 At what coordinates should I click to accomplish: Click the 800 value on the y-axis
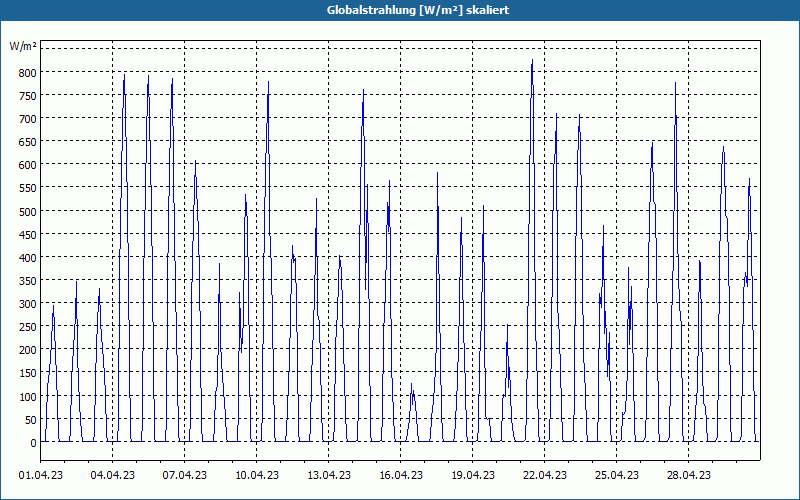pos(28,72)
